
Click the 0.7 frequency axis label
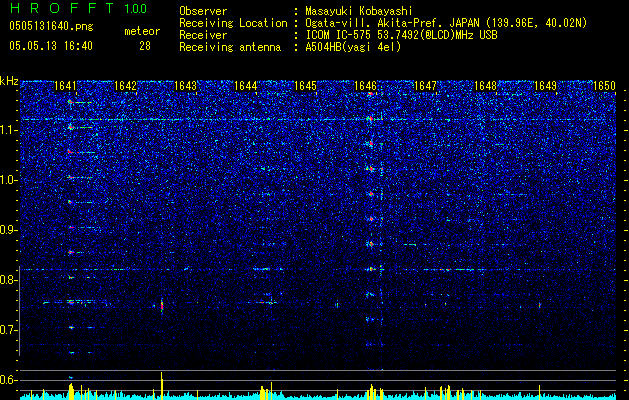pyautogui.click(x=8, y=330)
